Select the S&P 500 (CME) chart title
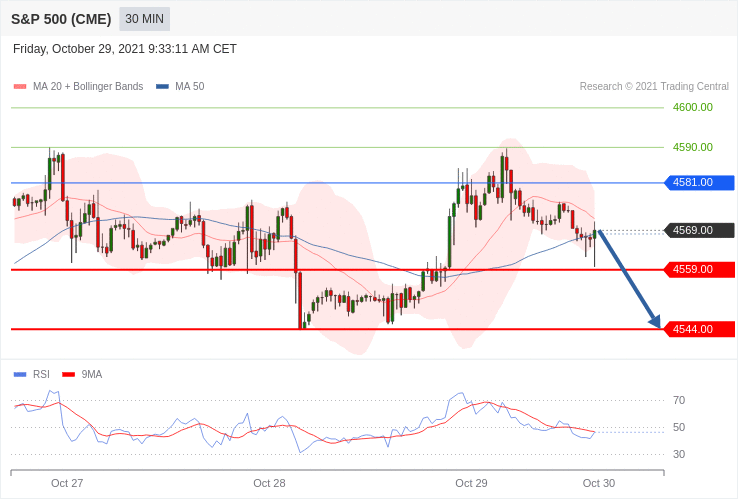Screen dimensions: 738x500 click(61, 19)
